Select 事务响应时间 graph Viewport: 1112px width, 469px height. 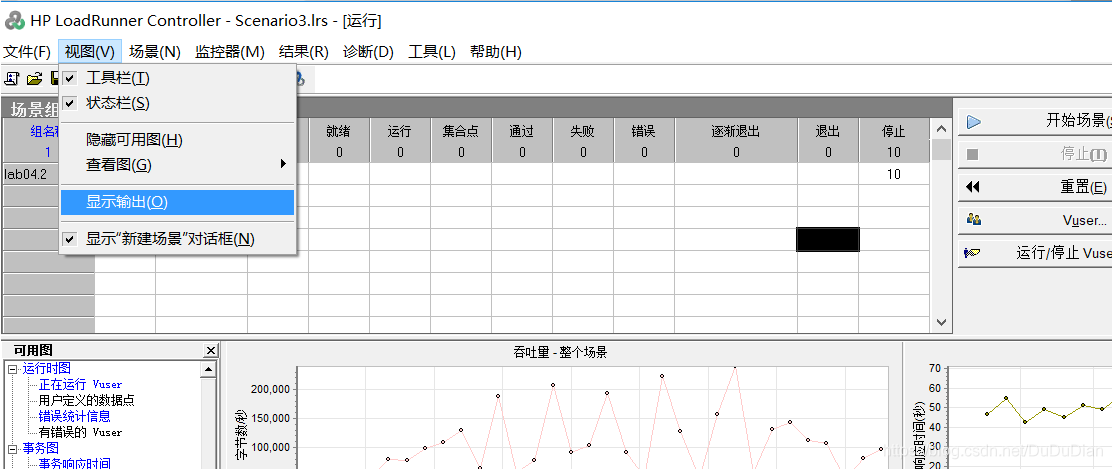pyautogui.click(x=74, y=463)
